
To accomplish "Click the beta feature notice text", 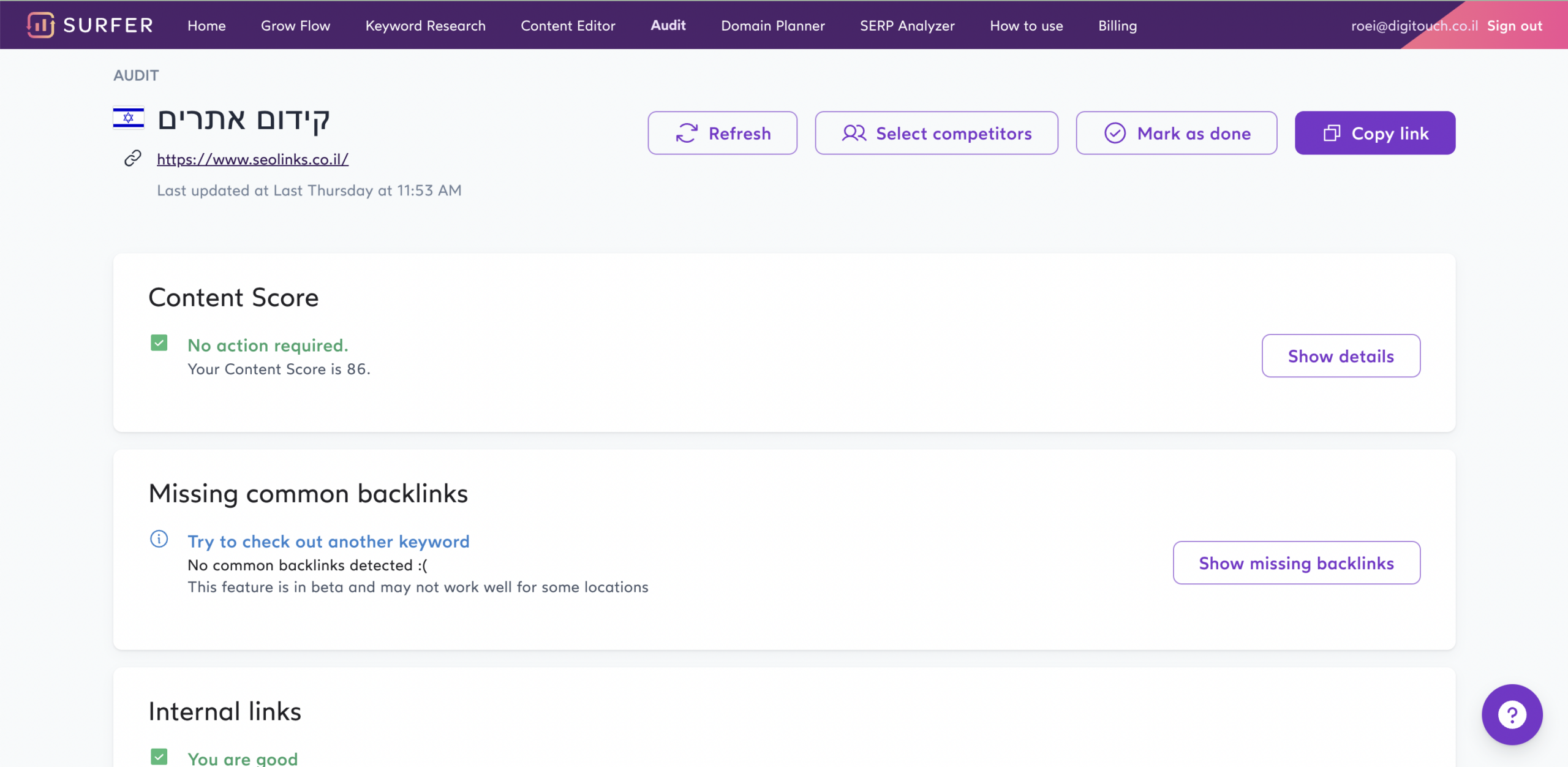I will (418, 588).
